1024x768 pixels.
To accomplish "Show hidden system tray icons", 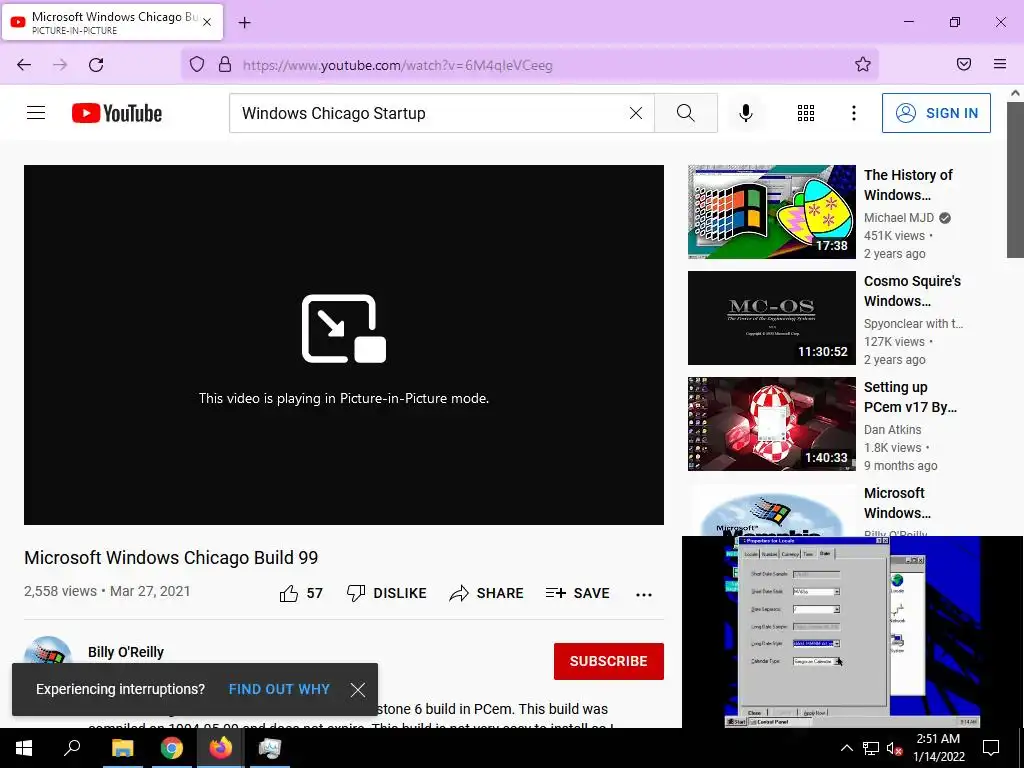I will [x=846, y=748].
